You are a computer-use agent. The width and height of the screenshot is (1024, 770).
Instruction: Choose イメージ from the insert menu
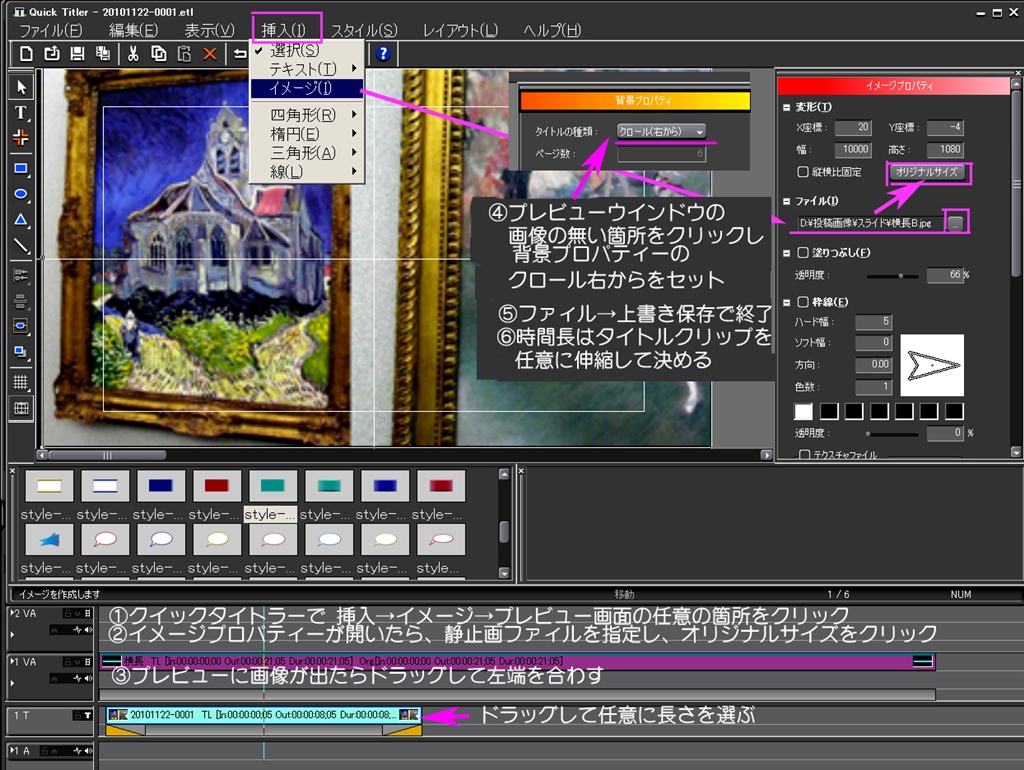click(x=300, y=88)
